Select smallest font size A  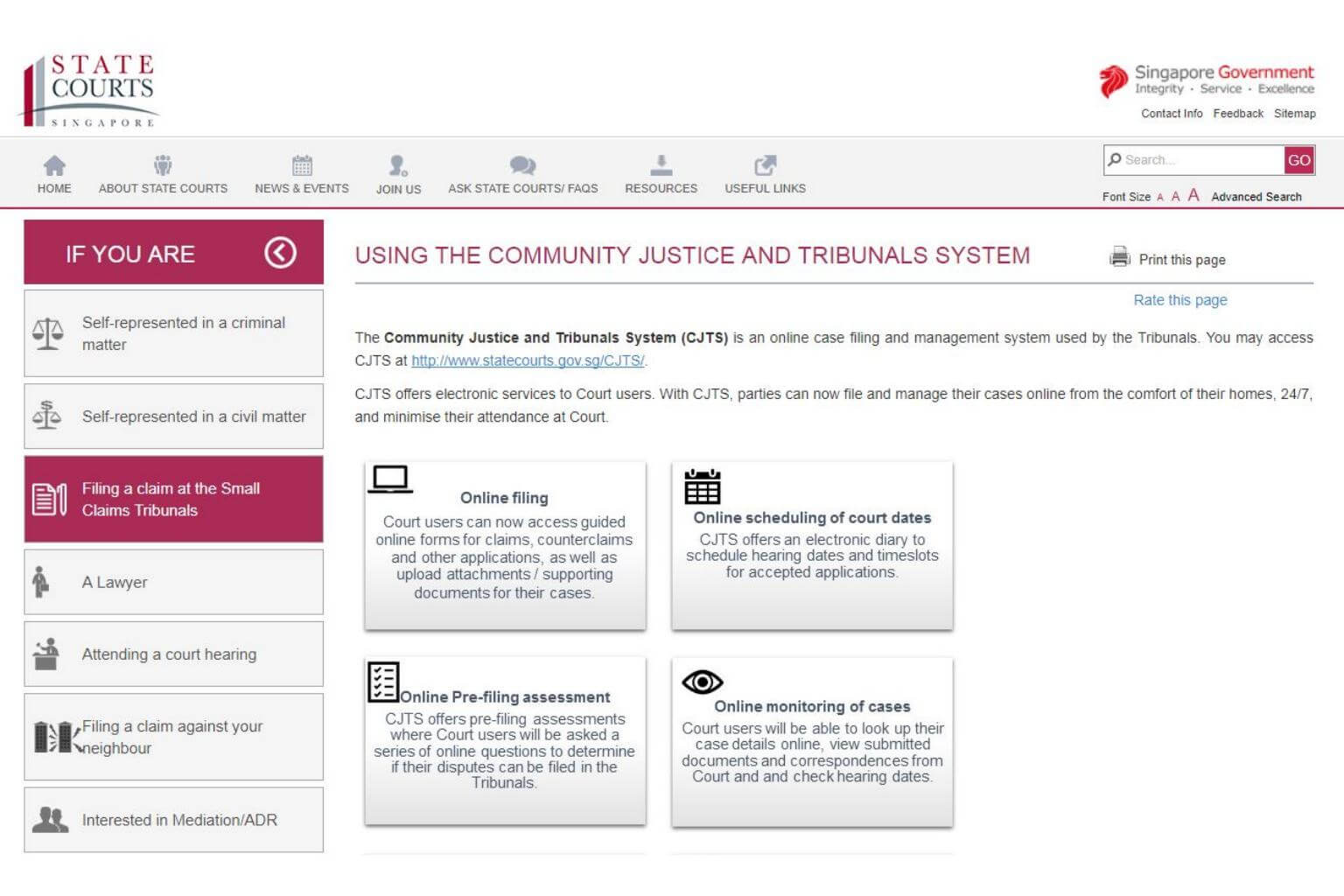(x=1160, y=198)
